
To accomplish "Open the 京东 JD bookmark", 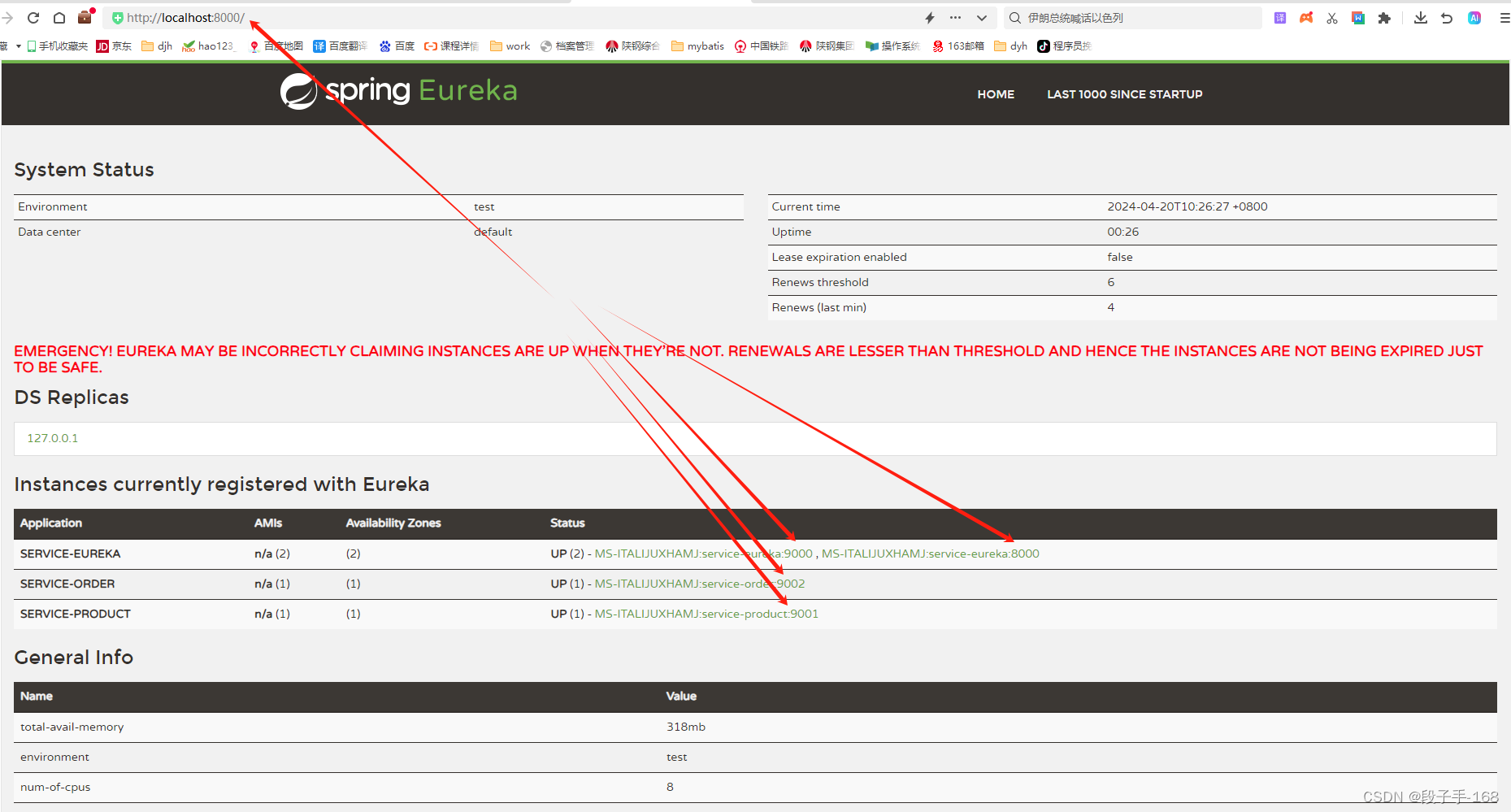I will pos(114,46).
